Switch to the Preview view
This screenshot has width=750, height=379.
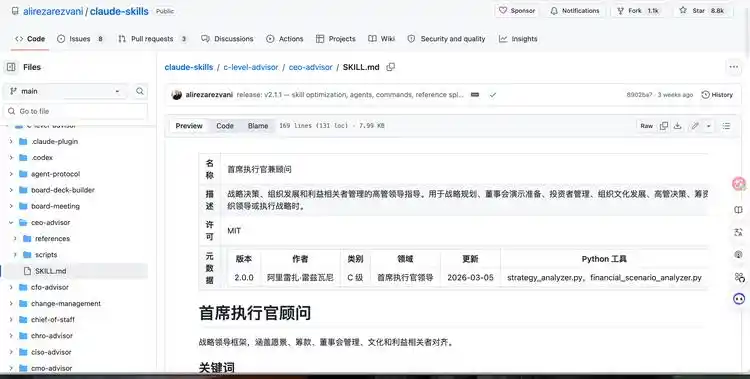pos(189,126)
